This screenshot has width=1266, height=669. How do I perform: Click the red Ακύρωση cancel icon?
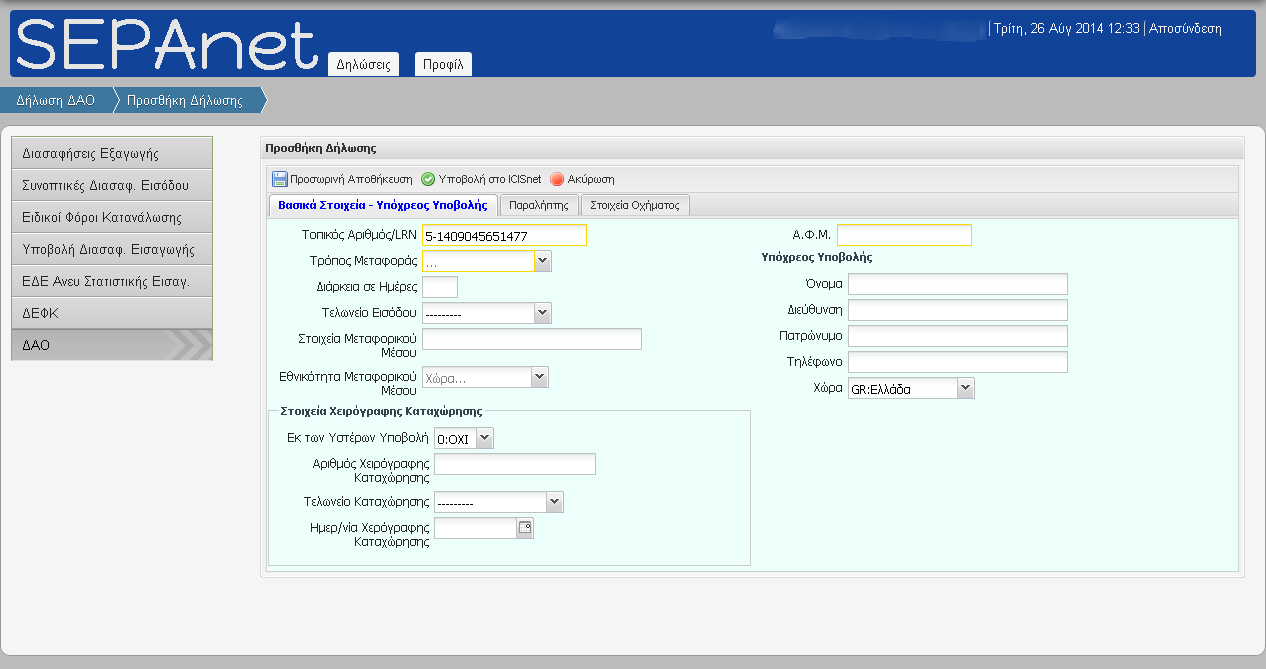[x=557, y=179]
